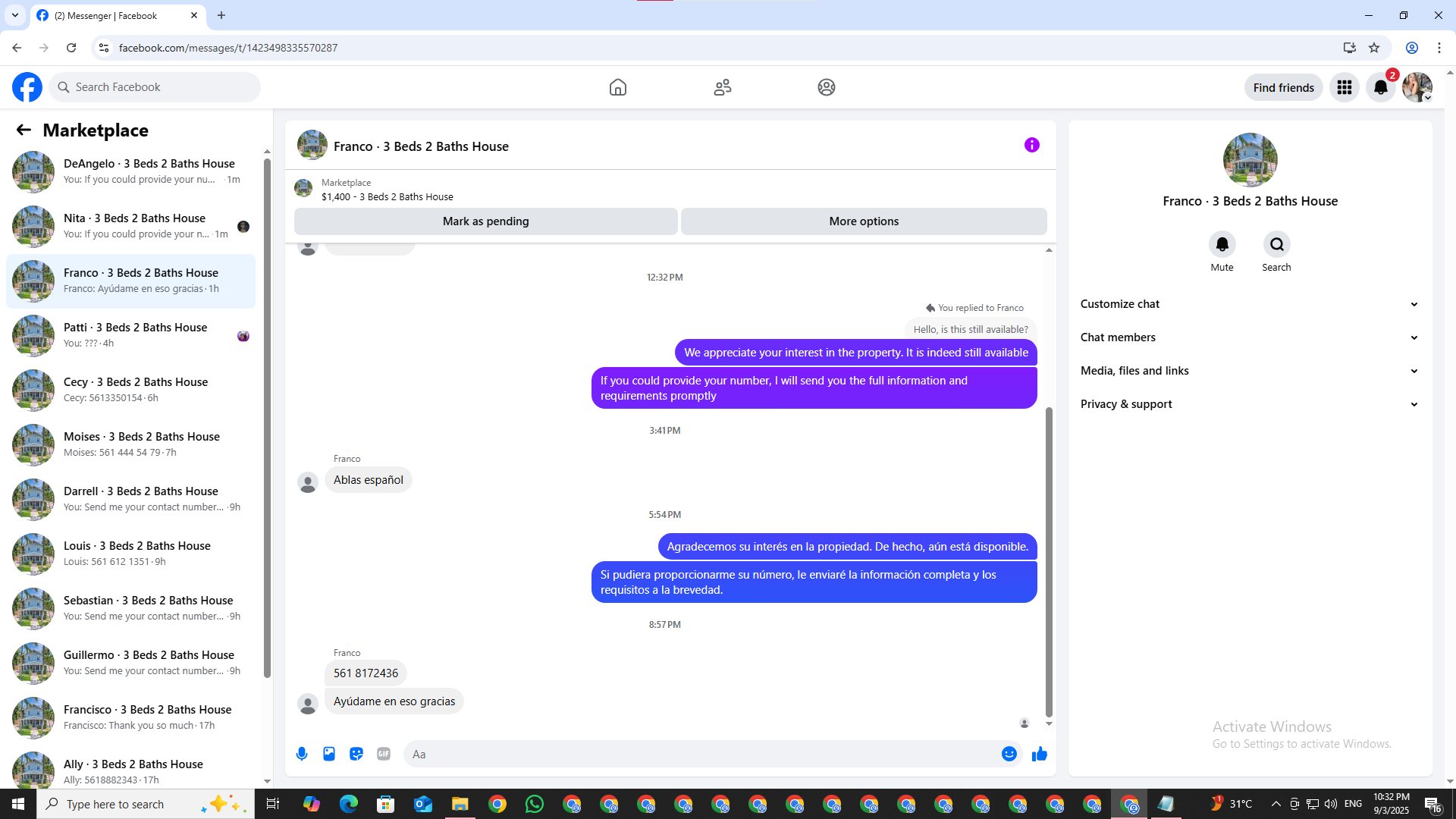Go back from Marketplace with the arrow
The image size is (1456, 819).
(x=24, y=130)
